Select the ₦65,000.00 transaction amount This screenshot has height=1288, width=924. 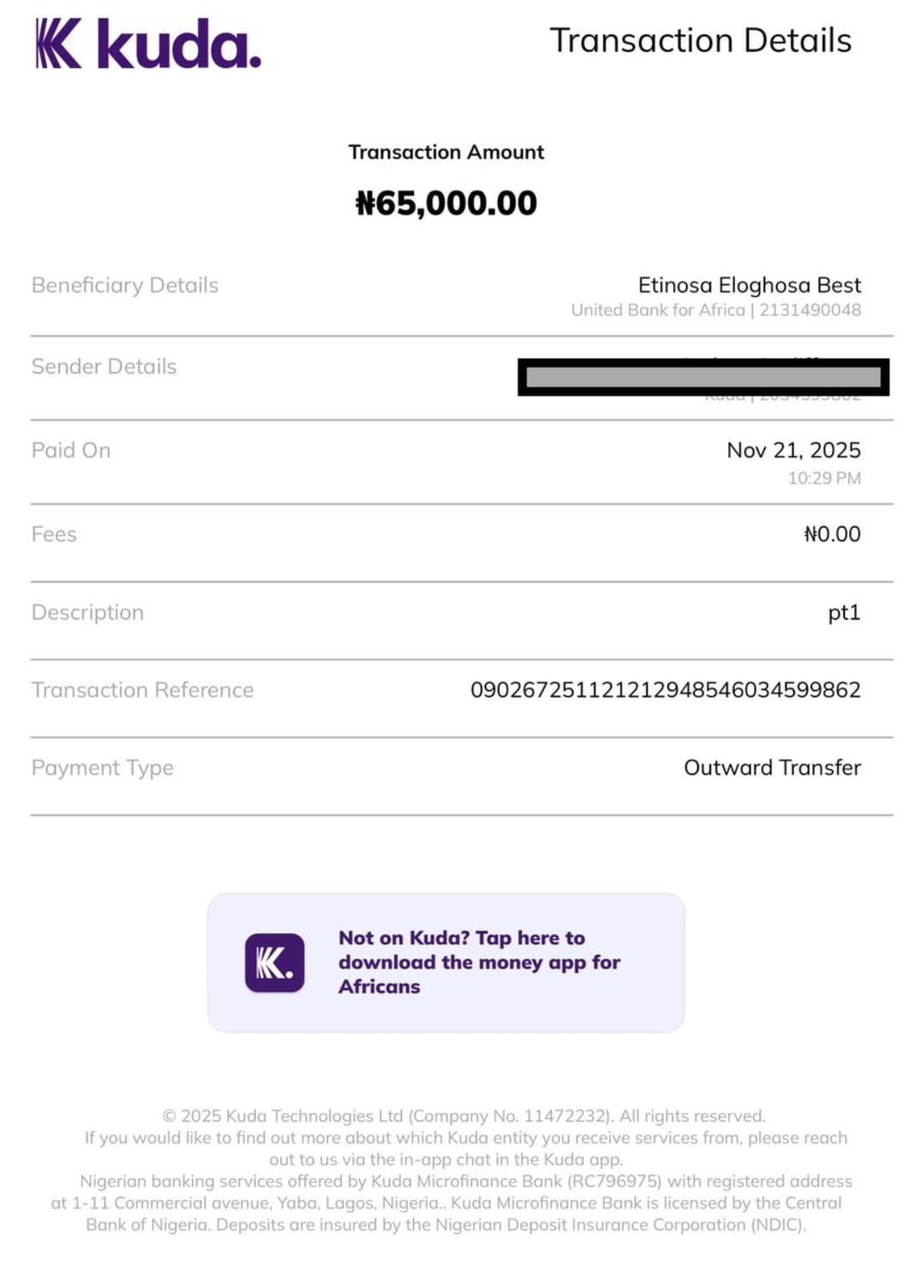[447, 204]
